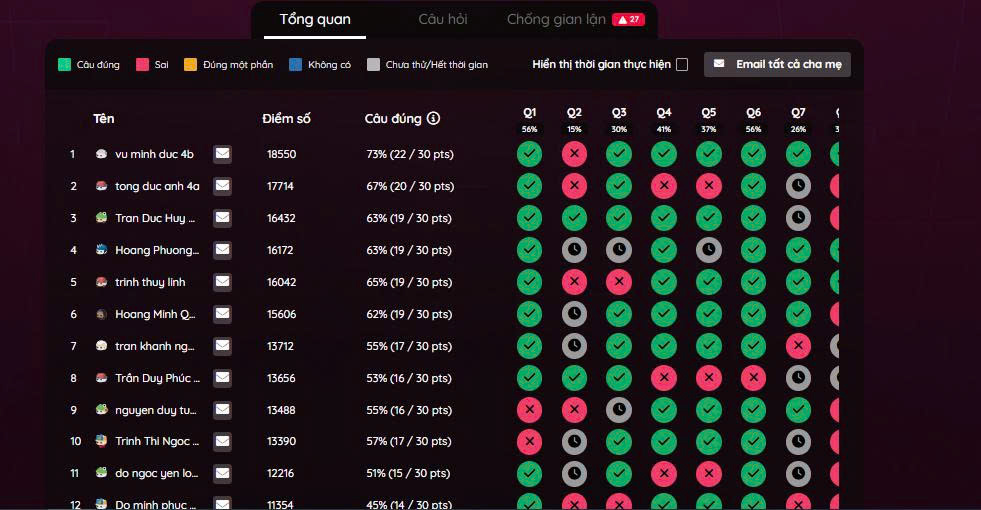Image resolution: width=981 pixels, height=510 pixels.
Task: Click Email tất cả cha mẹ button
Action: click(x=777, y=65)
